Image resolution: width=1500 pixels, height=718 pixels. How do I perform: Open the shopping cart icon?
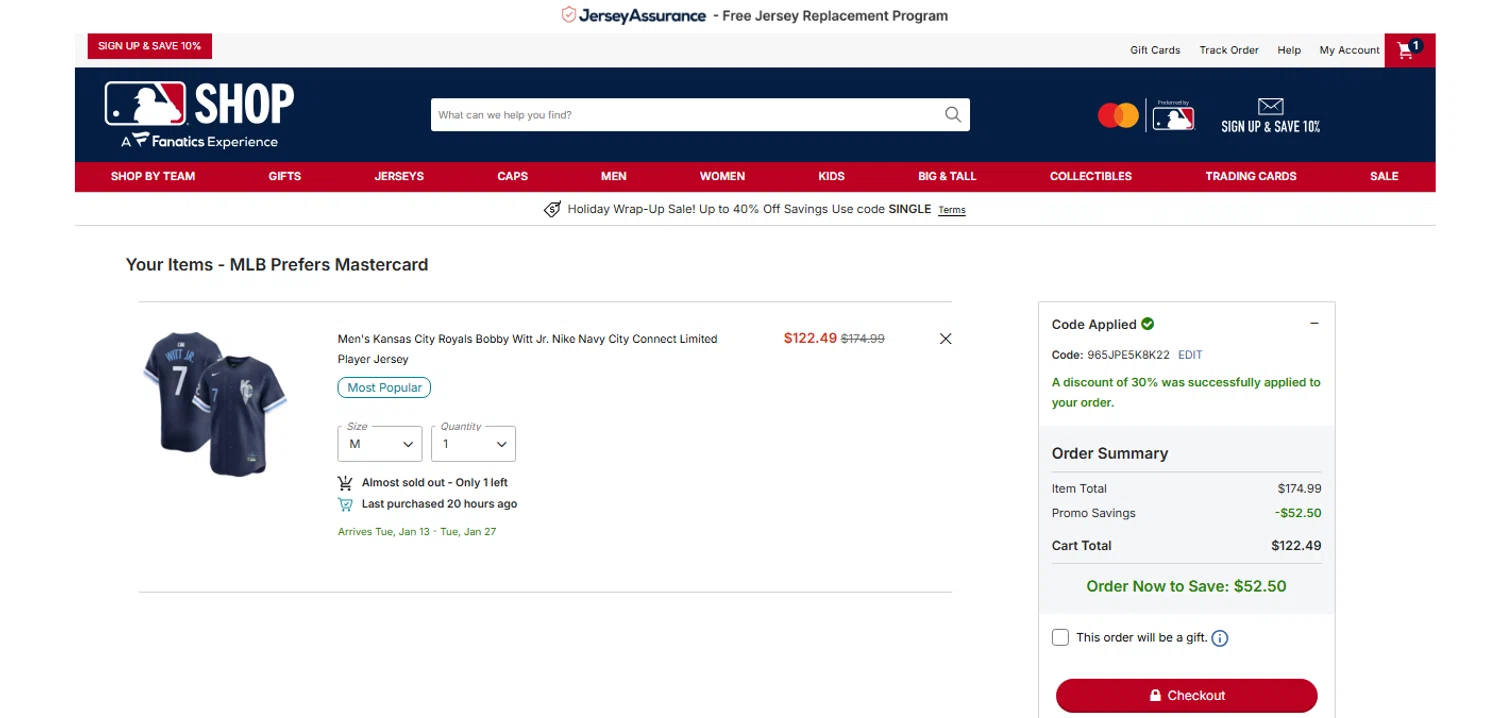(1409, 50)
